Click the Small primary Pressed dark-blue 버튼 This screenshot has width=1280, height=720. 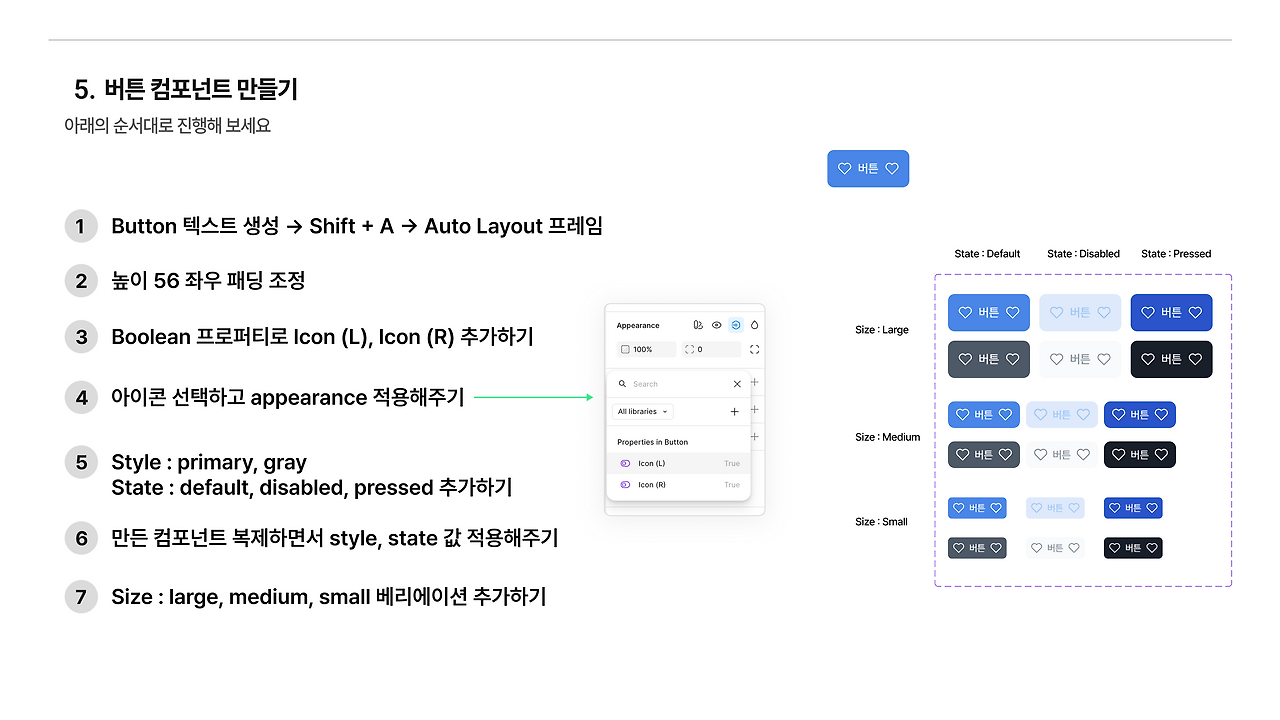pos(1133,508)
